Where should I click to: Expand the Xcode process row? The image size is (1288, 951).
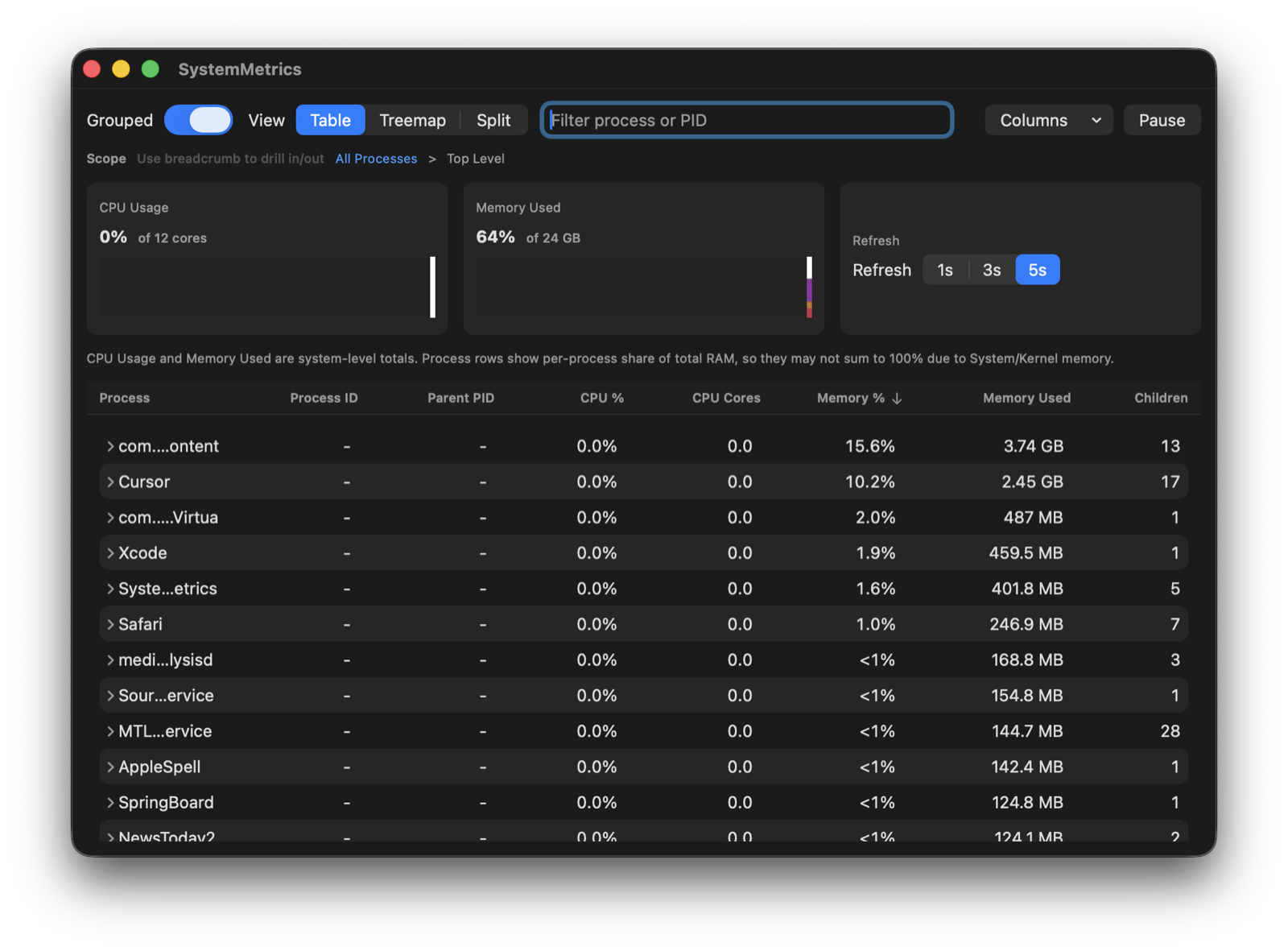click(x=110, y=553)
